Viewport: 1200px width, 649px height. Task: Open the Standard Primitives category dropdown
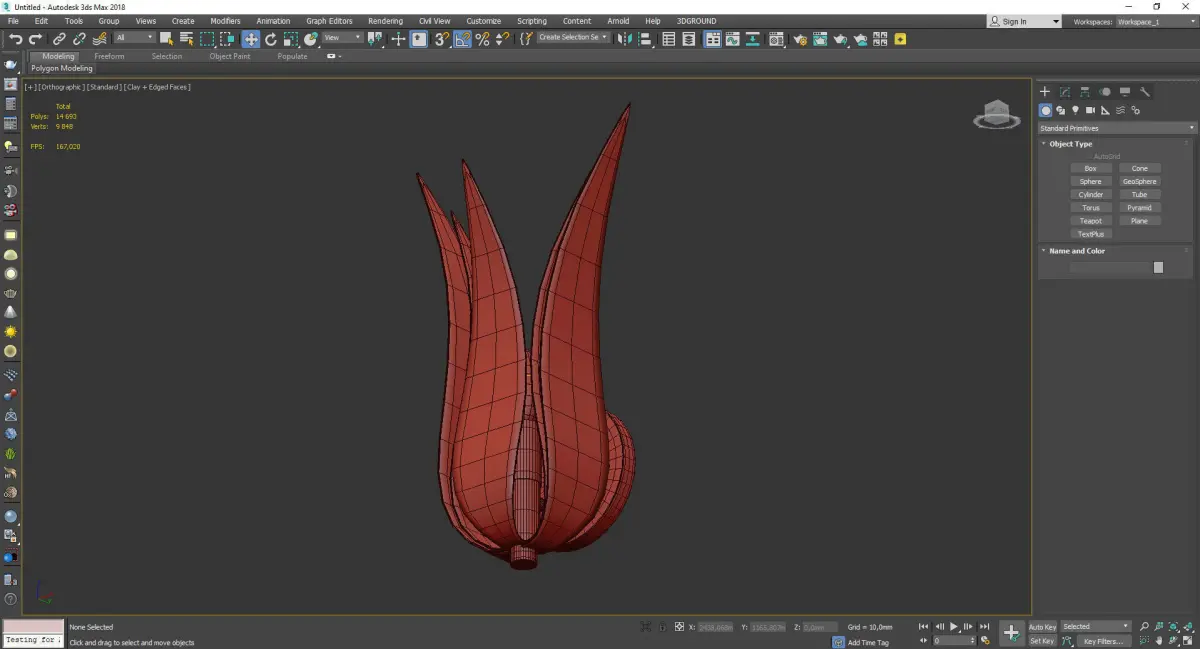pos(1117,128)
